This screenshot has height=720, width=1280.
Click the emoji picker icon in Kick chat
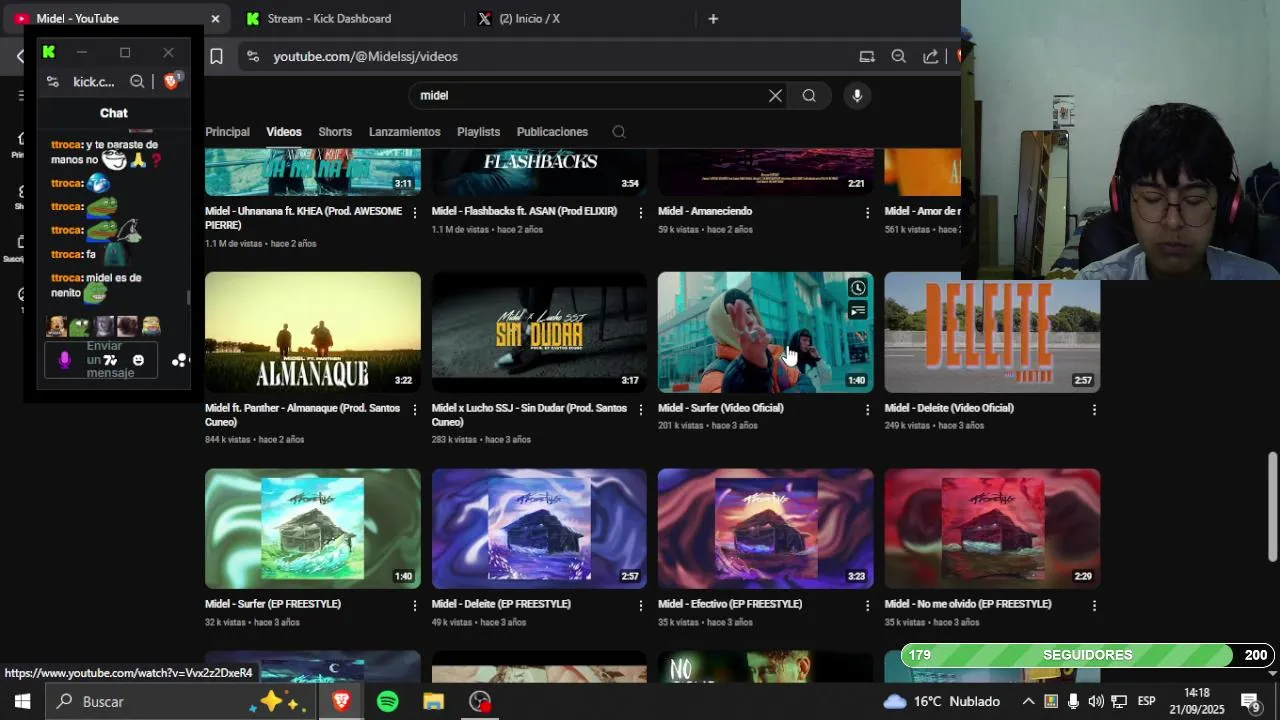tap(138, 361)
